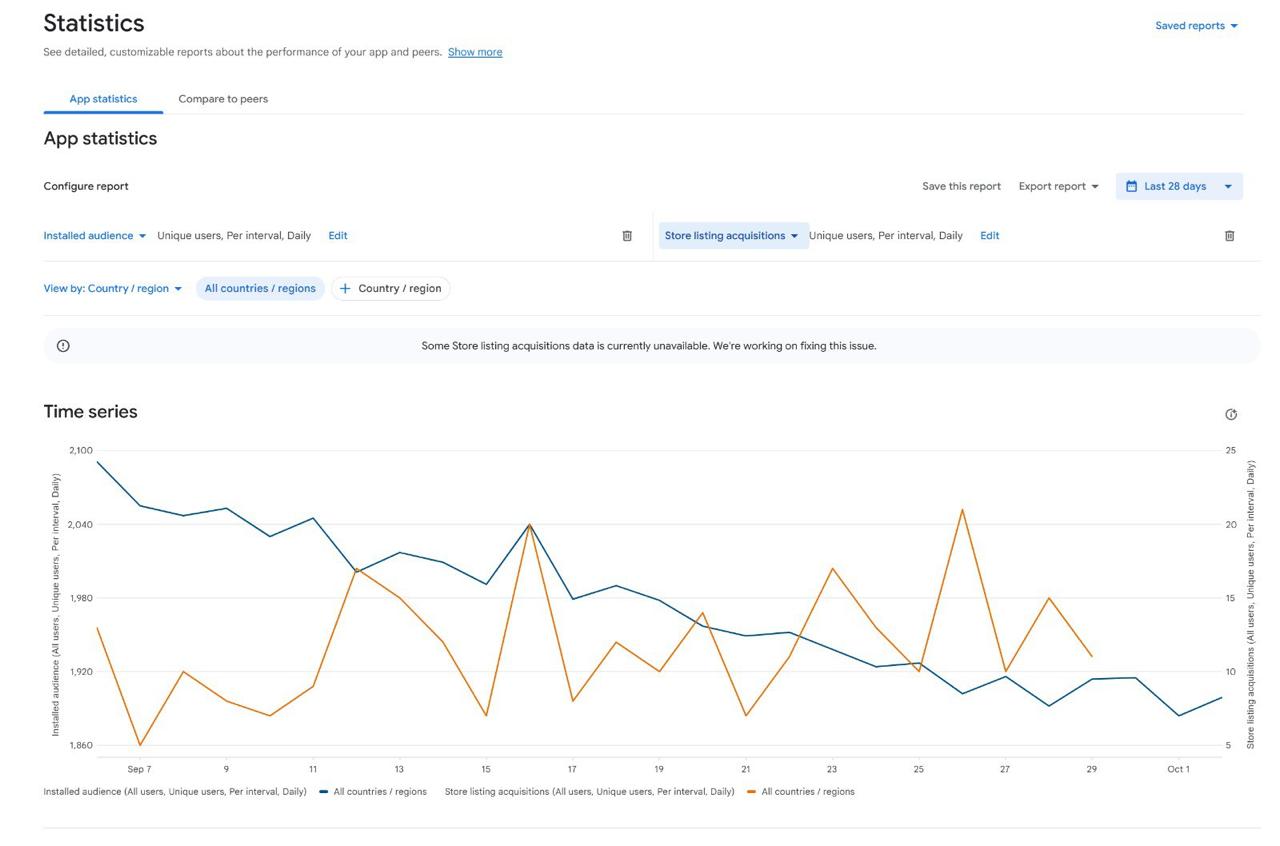Click the clock icon beside Time series chart
Image resolution: width=1280 pixels, height=846 pixels.
coord(1231,414)
